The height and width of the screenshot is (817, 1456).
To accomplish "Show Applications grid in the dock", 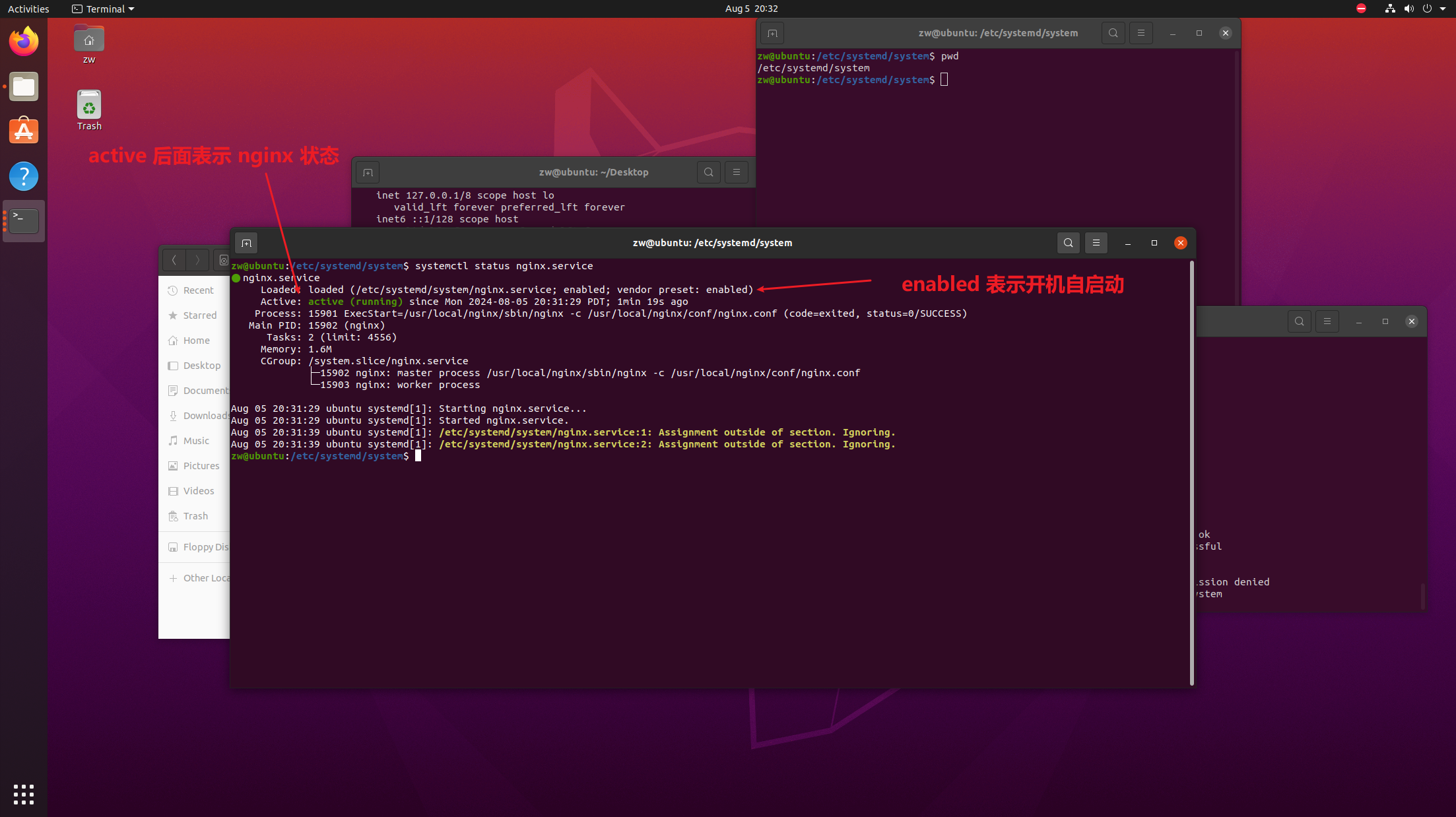I will [x=24, y=795].
